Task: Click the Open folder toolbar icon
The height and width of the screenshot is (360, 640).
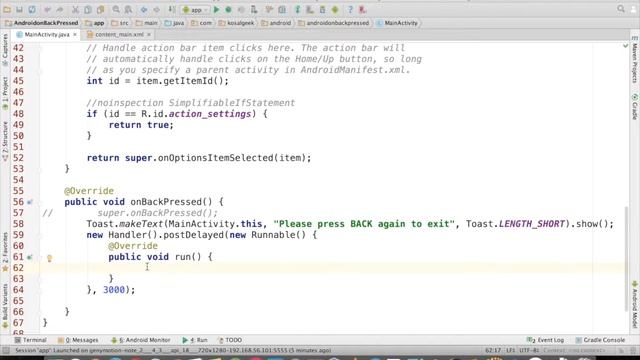Action: [x=7, y=9]
